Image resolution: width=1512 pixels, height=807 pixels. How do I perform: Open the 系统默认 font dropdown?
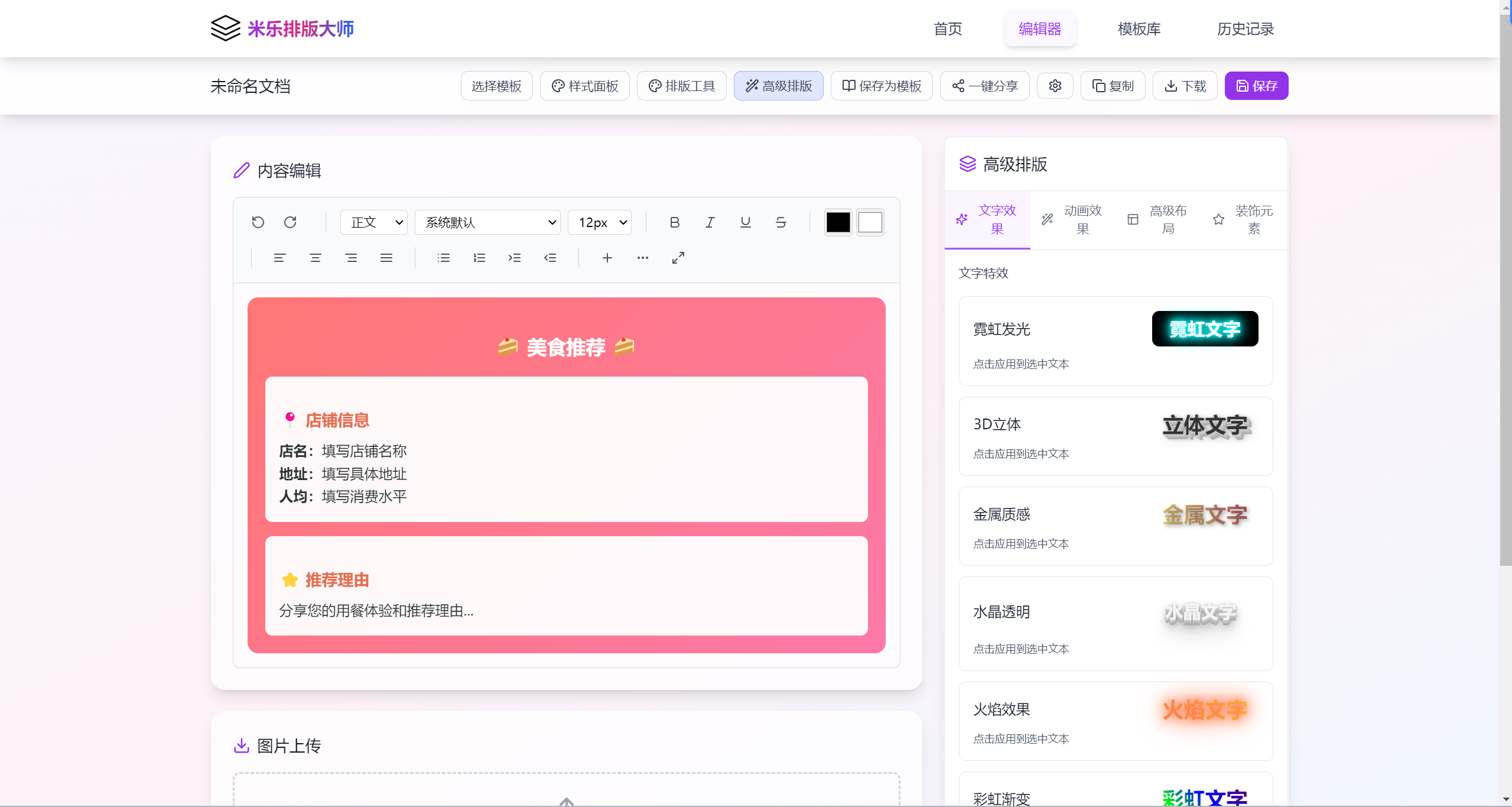point(487,222)
